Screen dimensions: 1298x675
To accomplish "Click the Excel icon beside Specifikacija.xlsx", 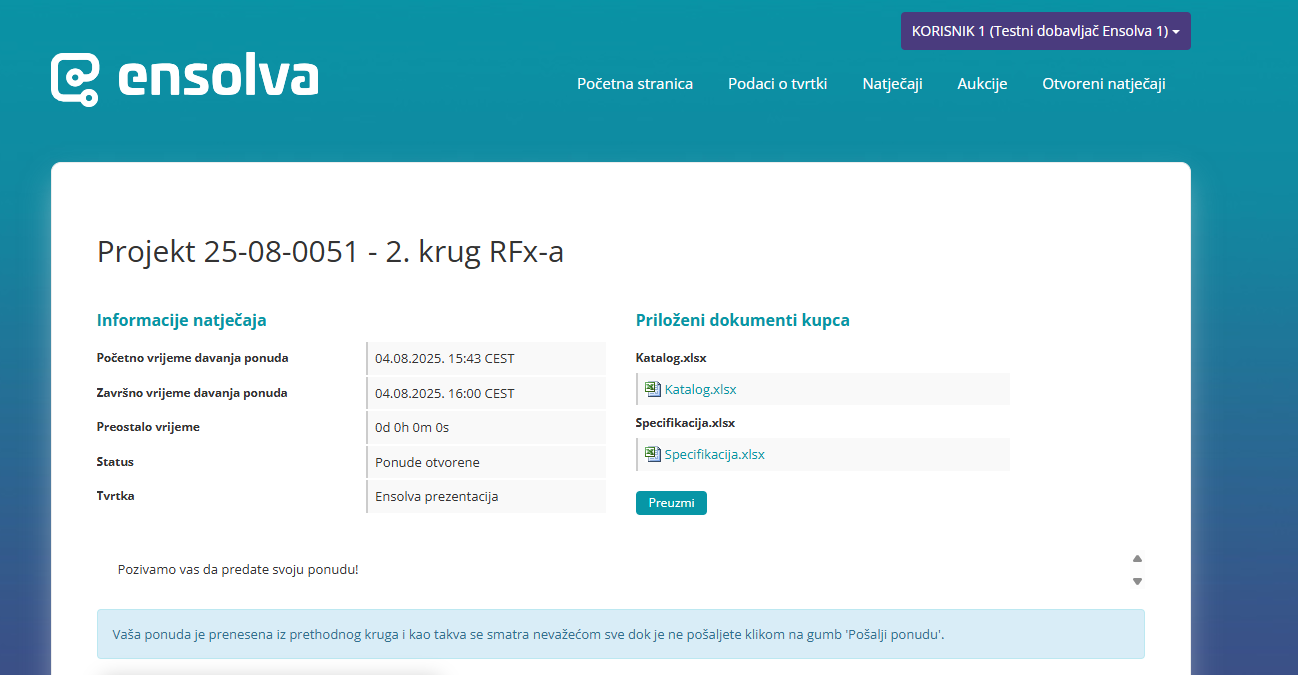I will pos(653,454).
